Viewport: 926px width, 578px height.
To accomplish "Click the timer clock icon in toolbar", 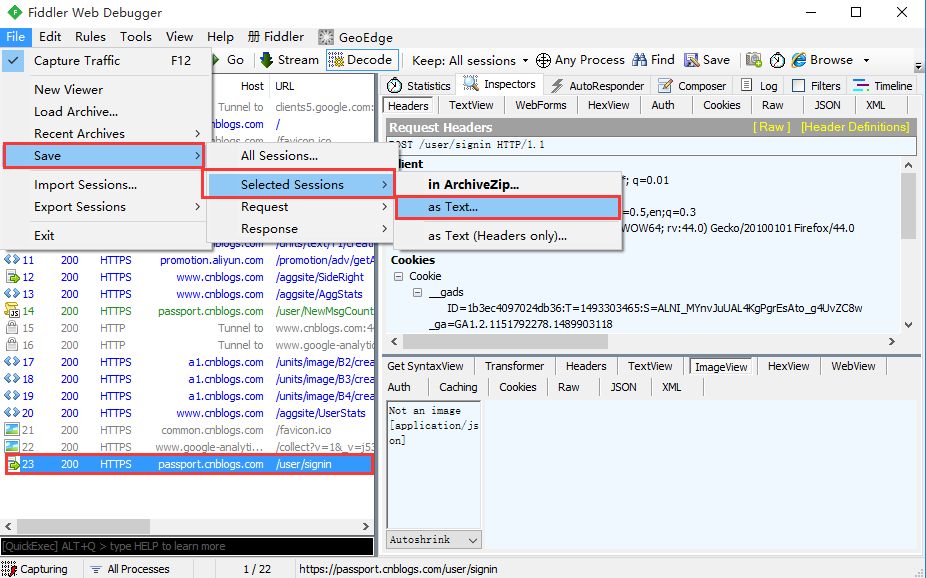I will pyautogui.click(x=777, y=60).
